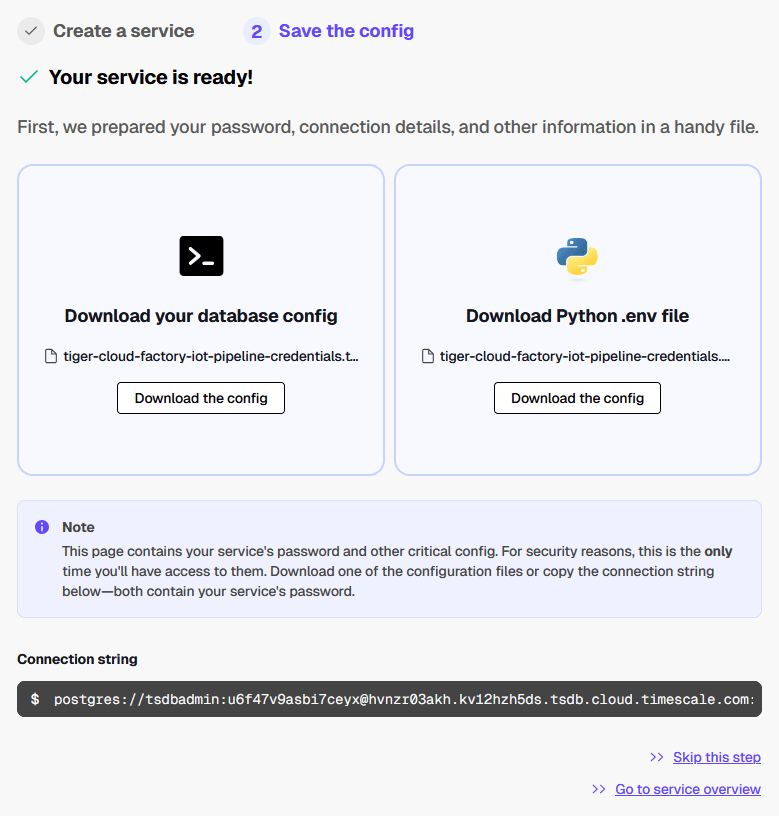Click the double-chevron beside Go to service overview
The width and height of the screenshot is (779, 816).
click(599, 789)
